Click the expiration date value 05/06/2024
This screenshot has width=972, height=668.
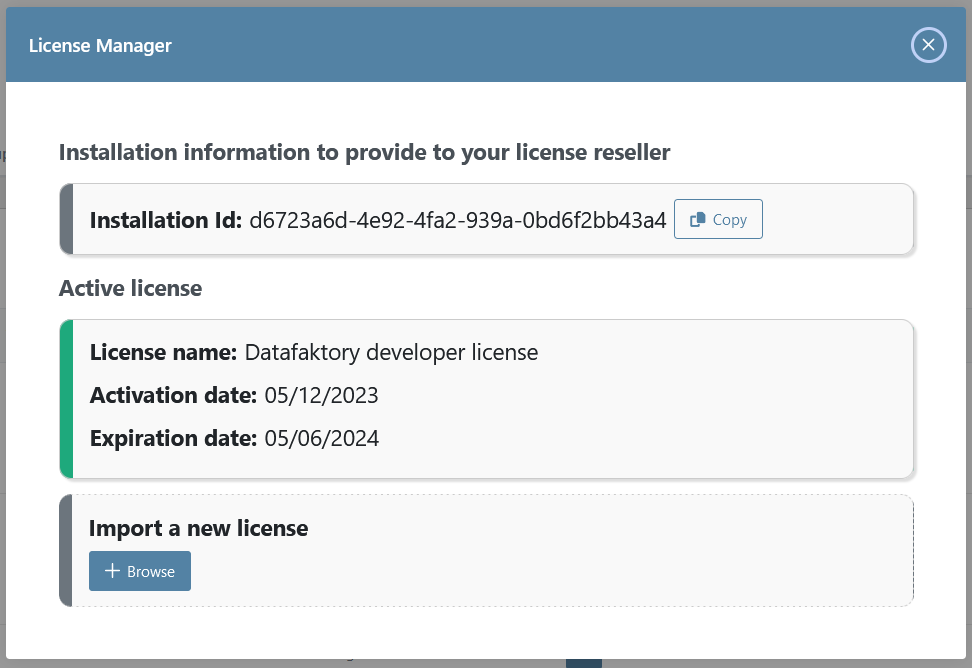coord(321,438)
